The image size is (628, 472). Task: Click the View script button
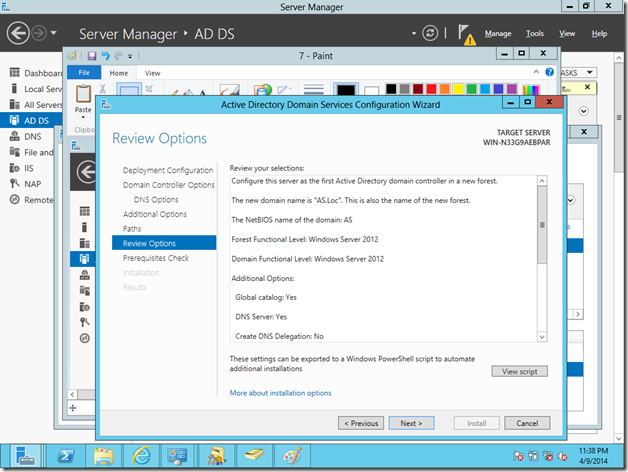(519, 371)
